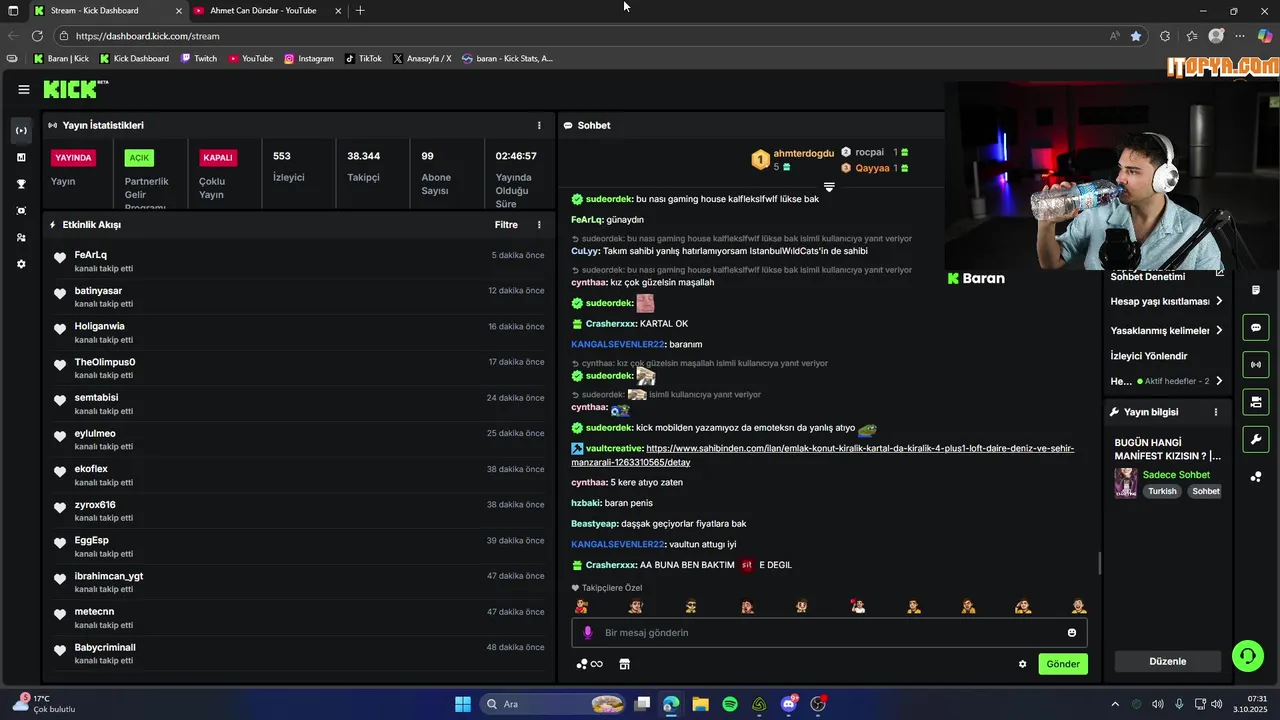Collapse the leaderboard with chevron below gifters
Viewport: 1280px width, 720px height.
coord(829,187)
